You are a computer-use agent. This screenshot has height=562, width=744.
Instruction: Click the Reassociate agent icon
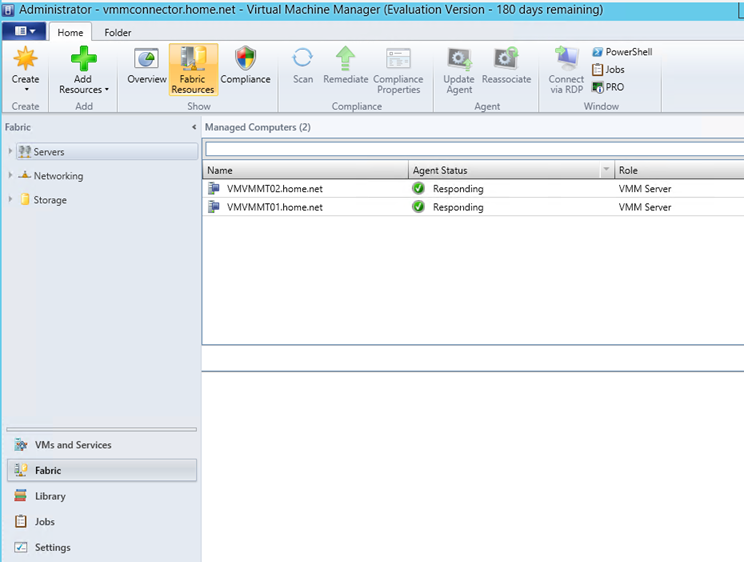(x=506, y=58)
